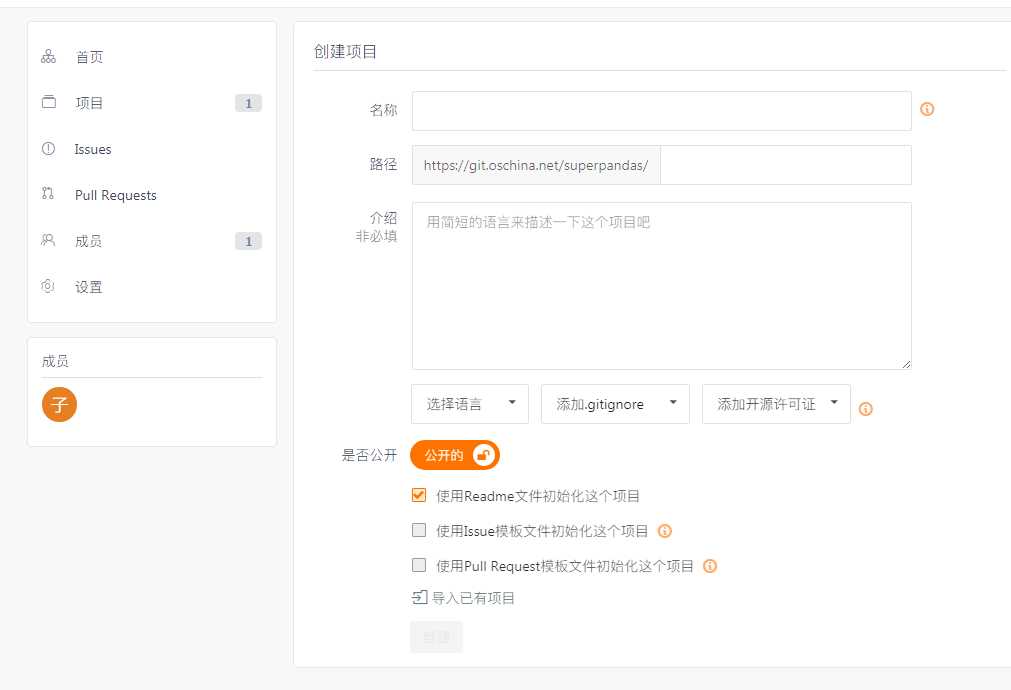Click the 首页 home icon in sidebar
1011x690 pixels.
[x=48, y=57]
